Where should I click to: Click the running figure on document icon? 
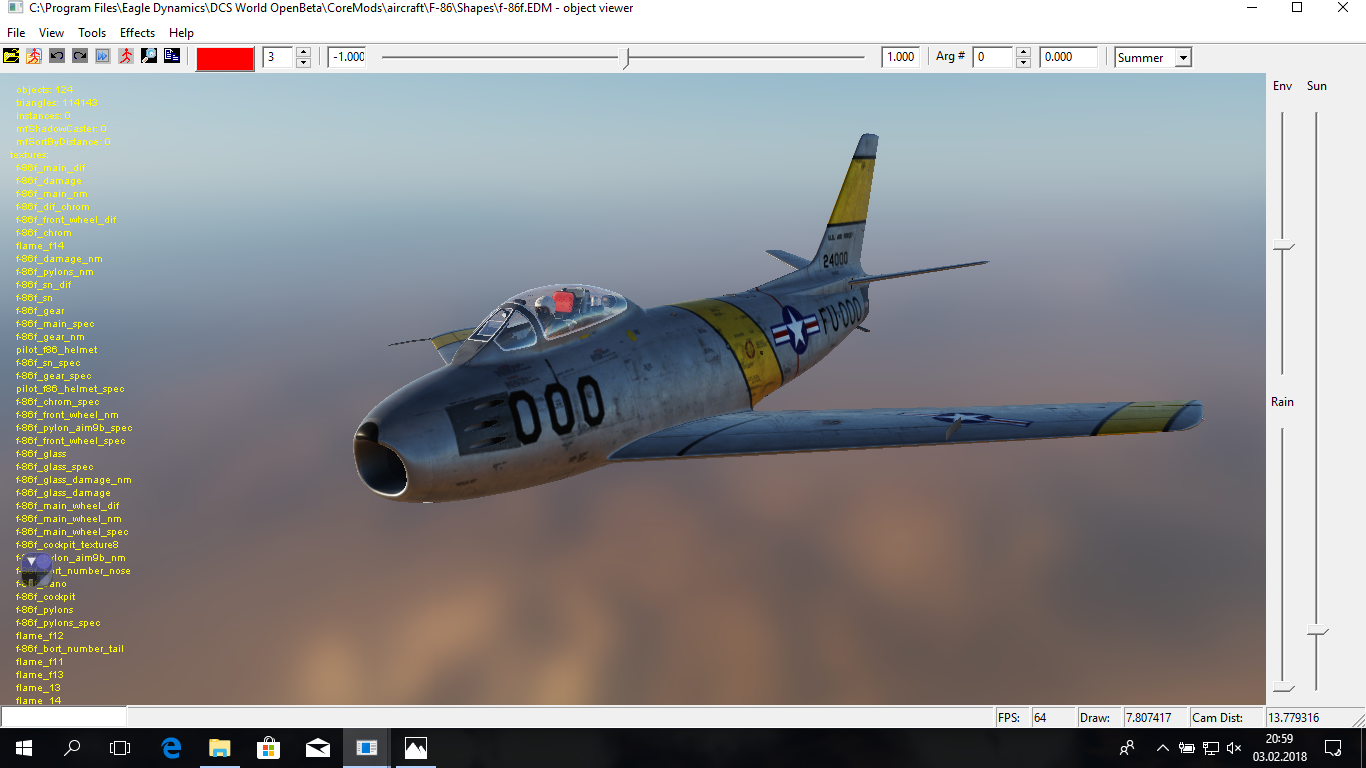(35, 57)
